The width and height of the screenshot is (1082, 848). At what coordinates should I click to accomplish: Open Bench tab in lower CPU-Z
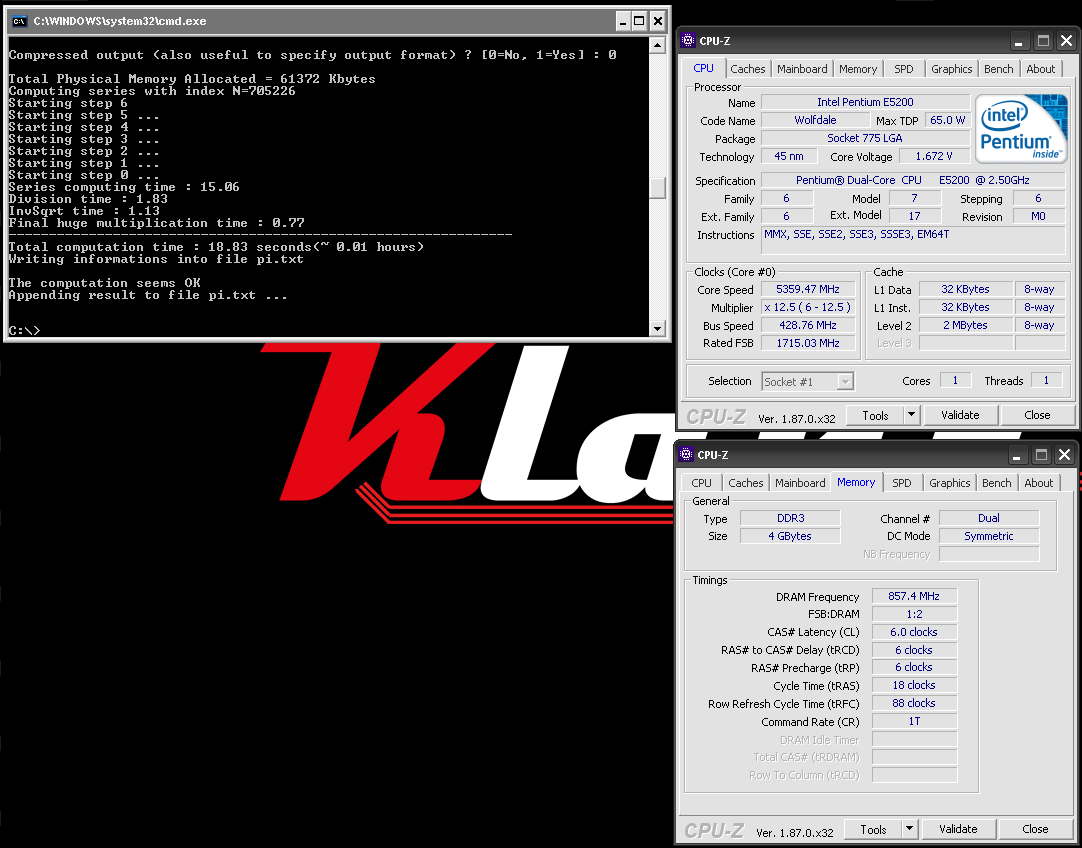pos(996,483)
